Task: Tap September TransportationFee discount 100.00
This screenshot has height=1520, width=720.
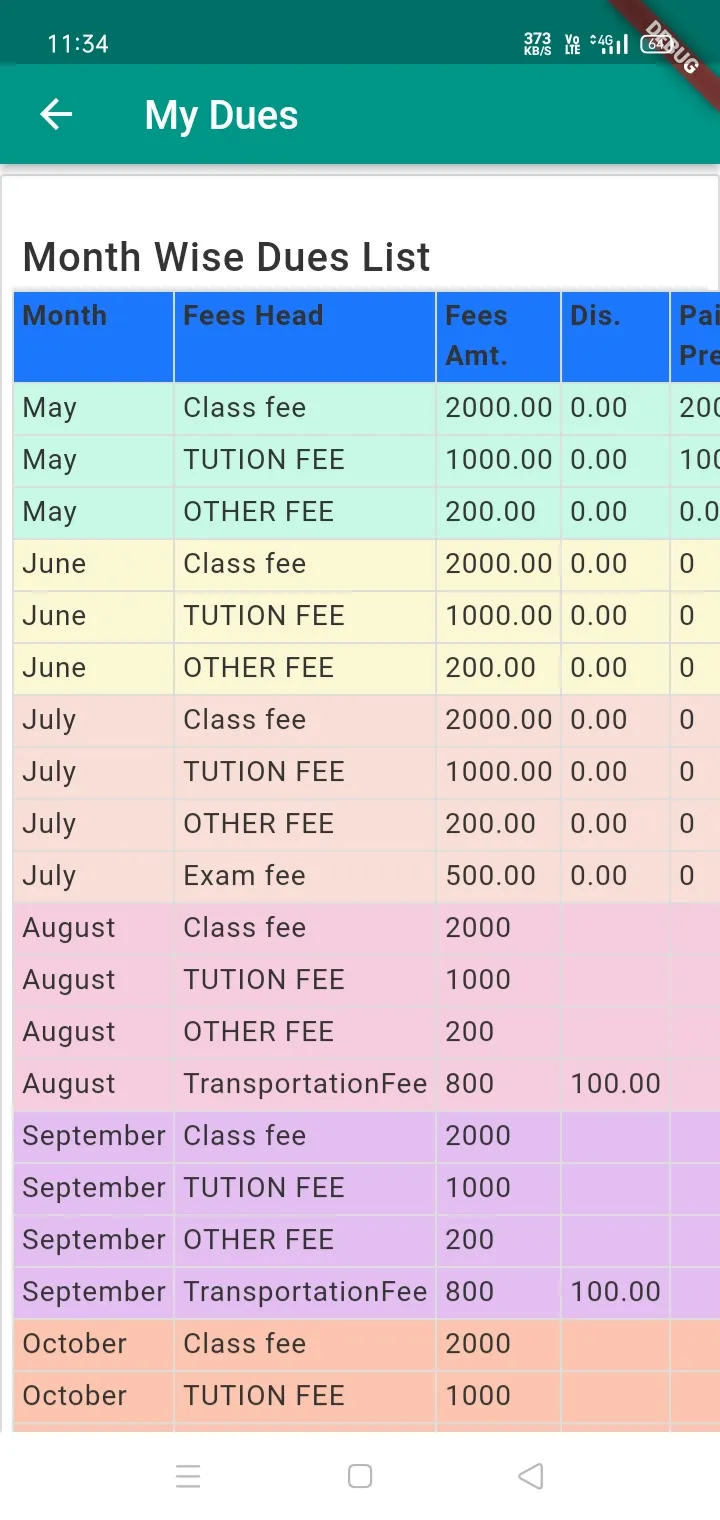Action: 615,1292
